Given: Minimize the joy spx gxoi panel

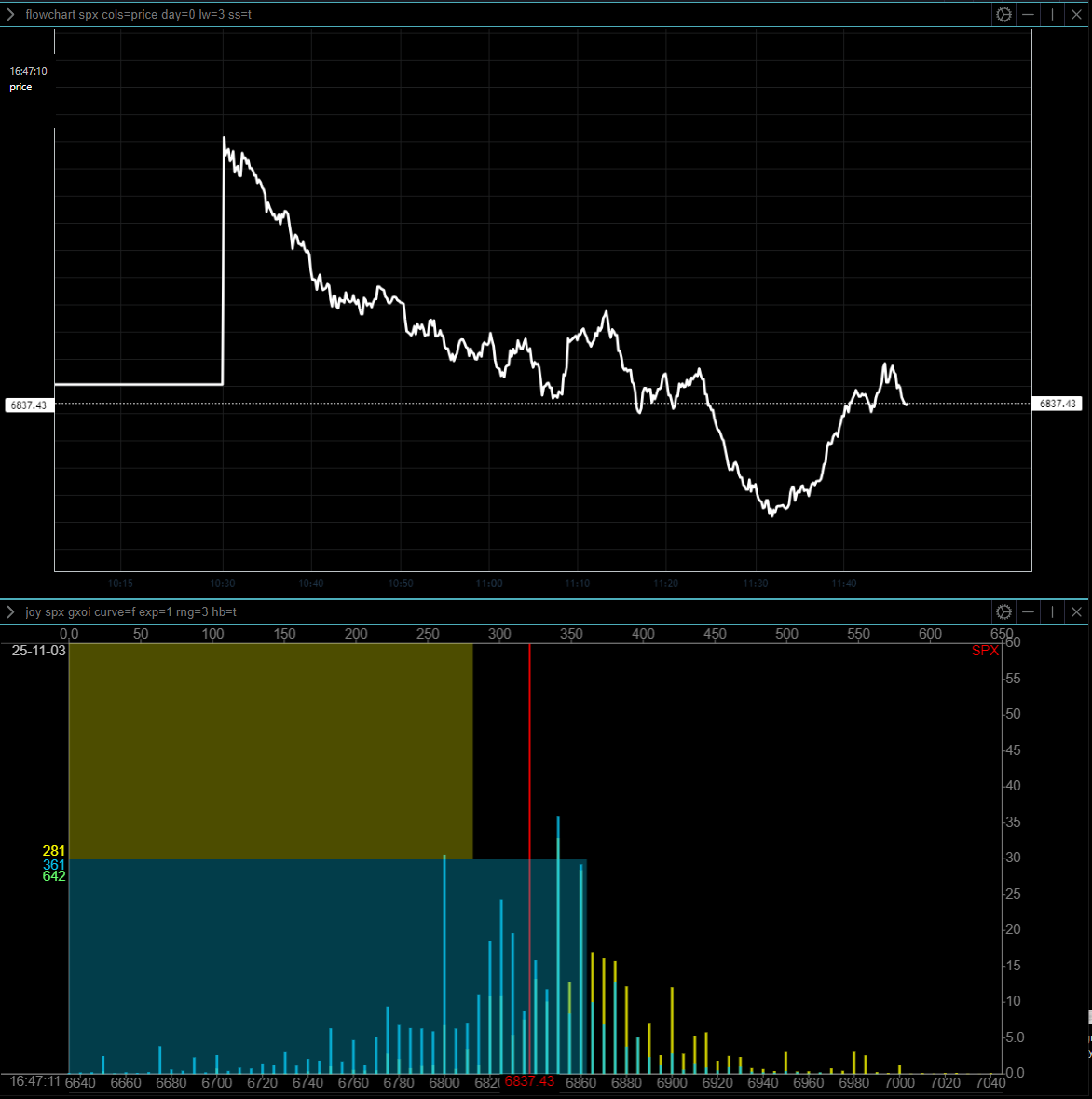Looking at the screenshot, I should pyautogui.click(x=1028, y=611).
